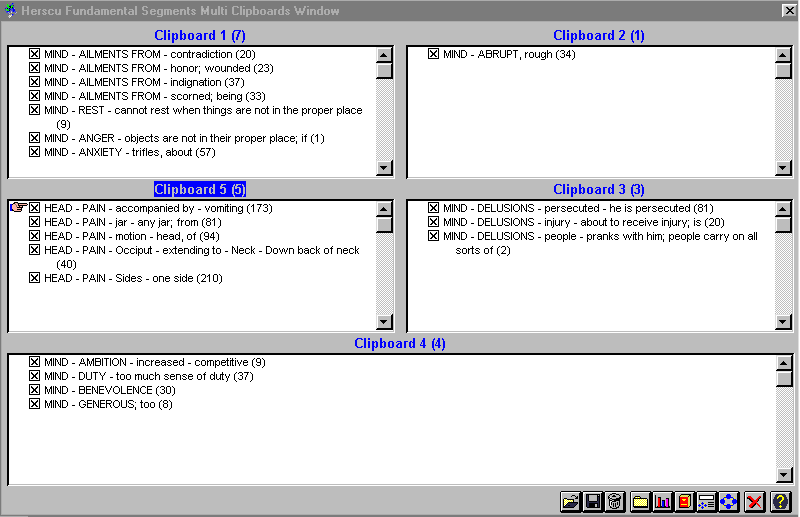Toggle 'HEAD - PAIN - accompanied by - vomiting' checkbox
This screenshot has height=517, width=800.
tap(34, 208)
